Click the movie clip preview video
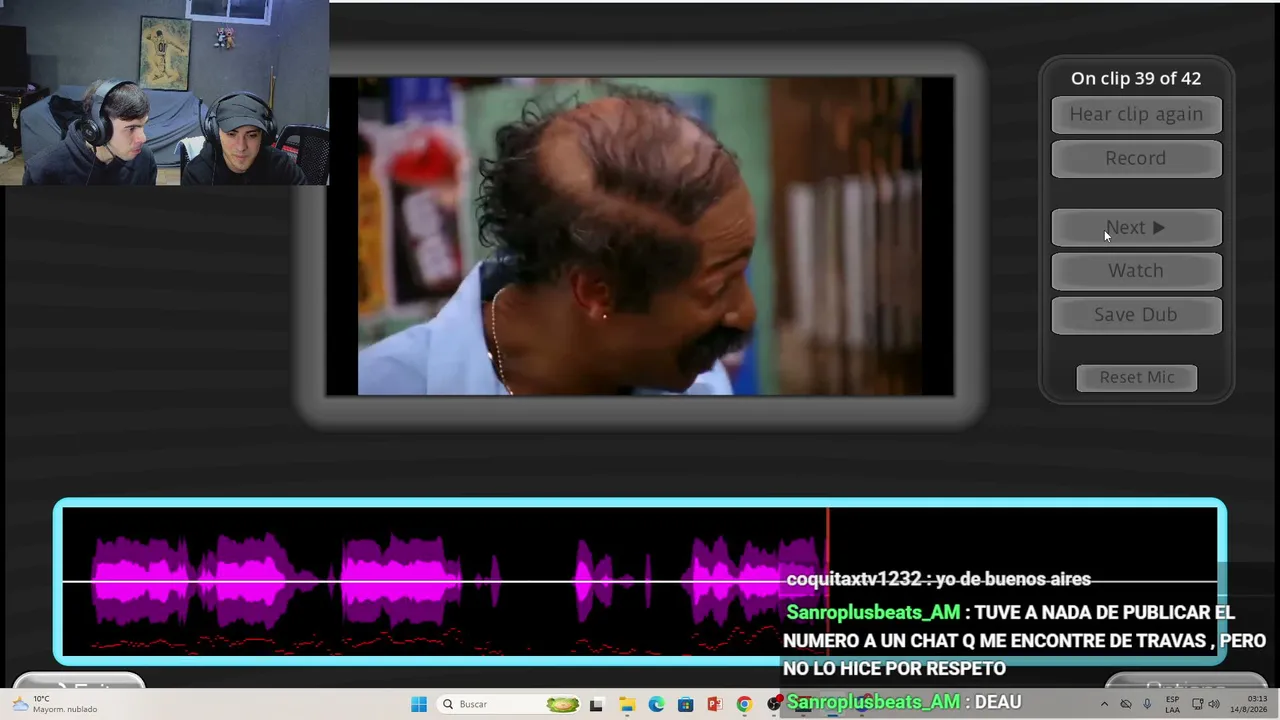1280x720 pixels. pos(640,236)
